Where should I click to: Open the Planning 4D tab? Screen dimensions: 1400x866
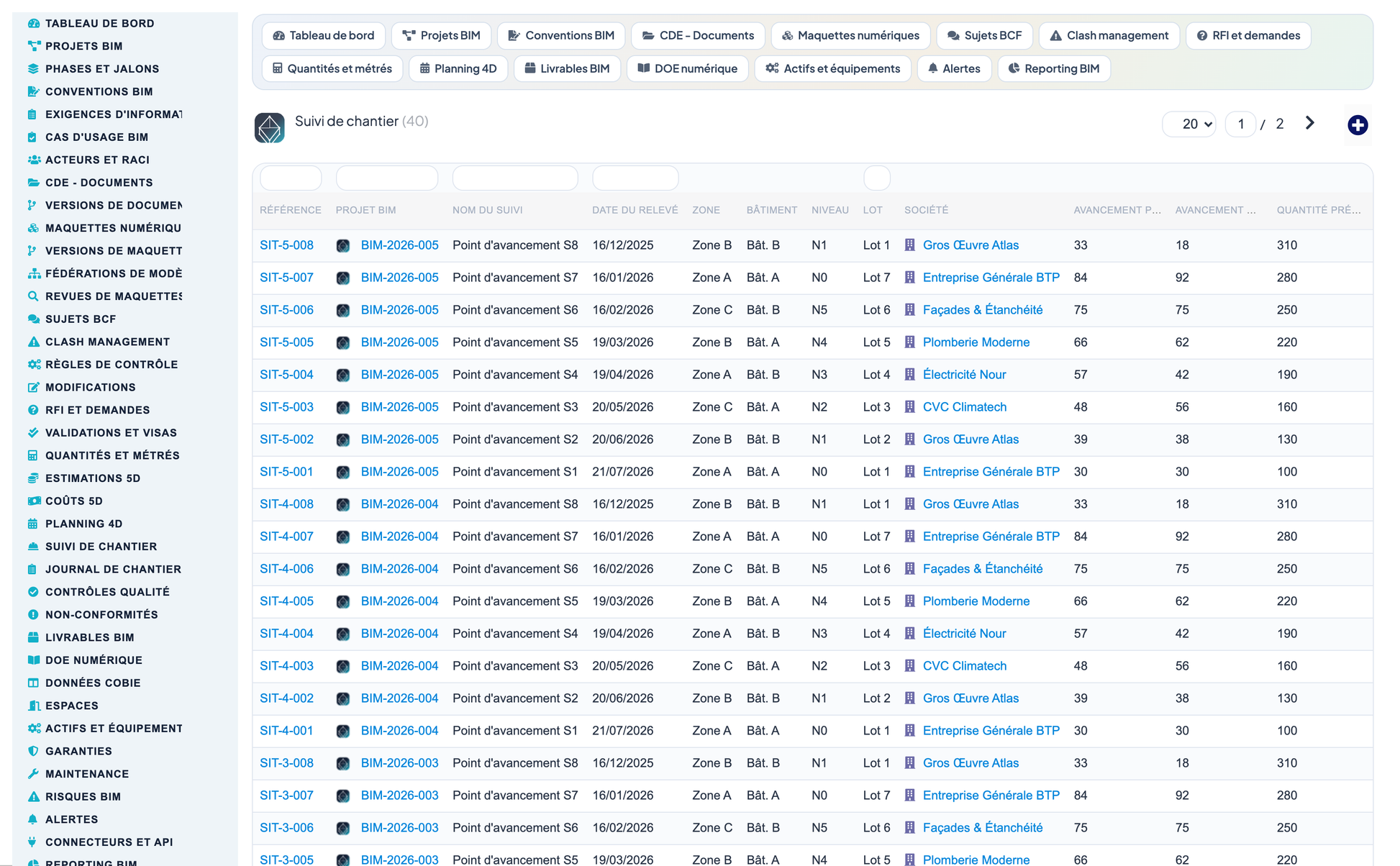[x=458, y=68]
